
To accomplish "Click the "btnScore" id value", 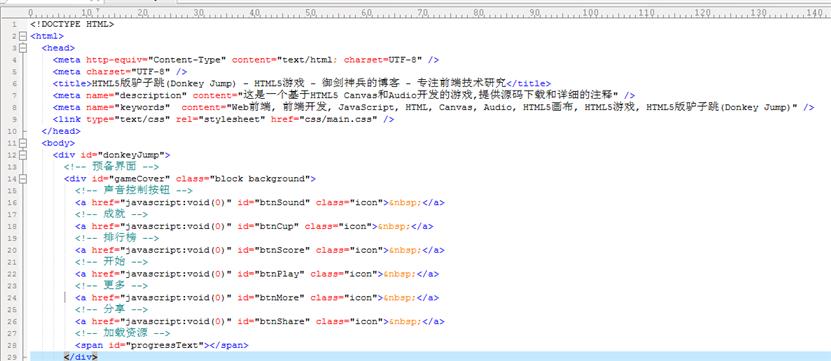I will click(283, 250).
